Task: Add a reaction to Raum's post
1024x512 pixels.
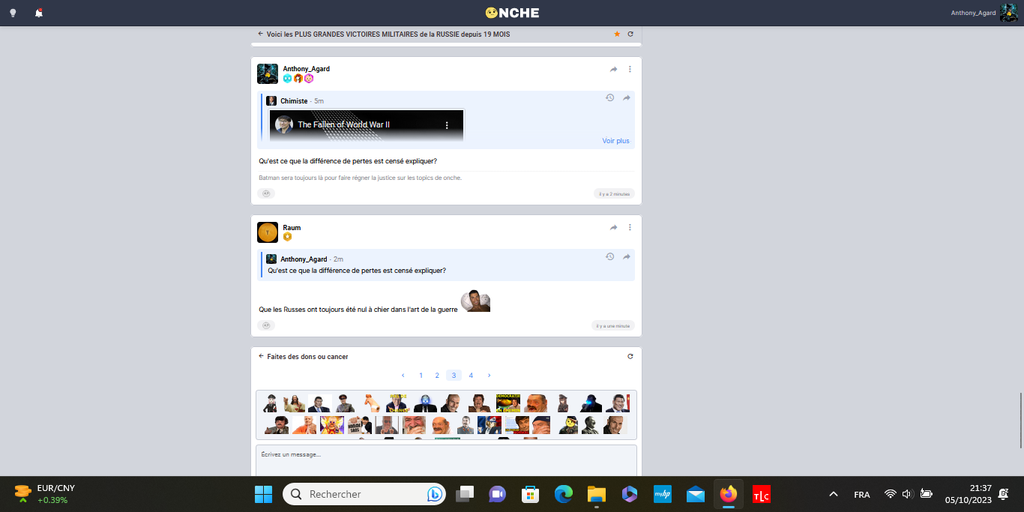Action: [266, 325]
